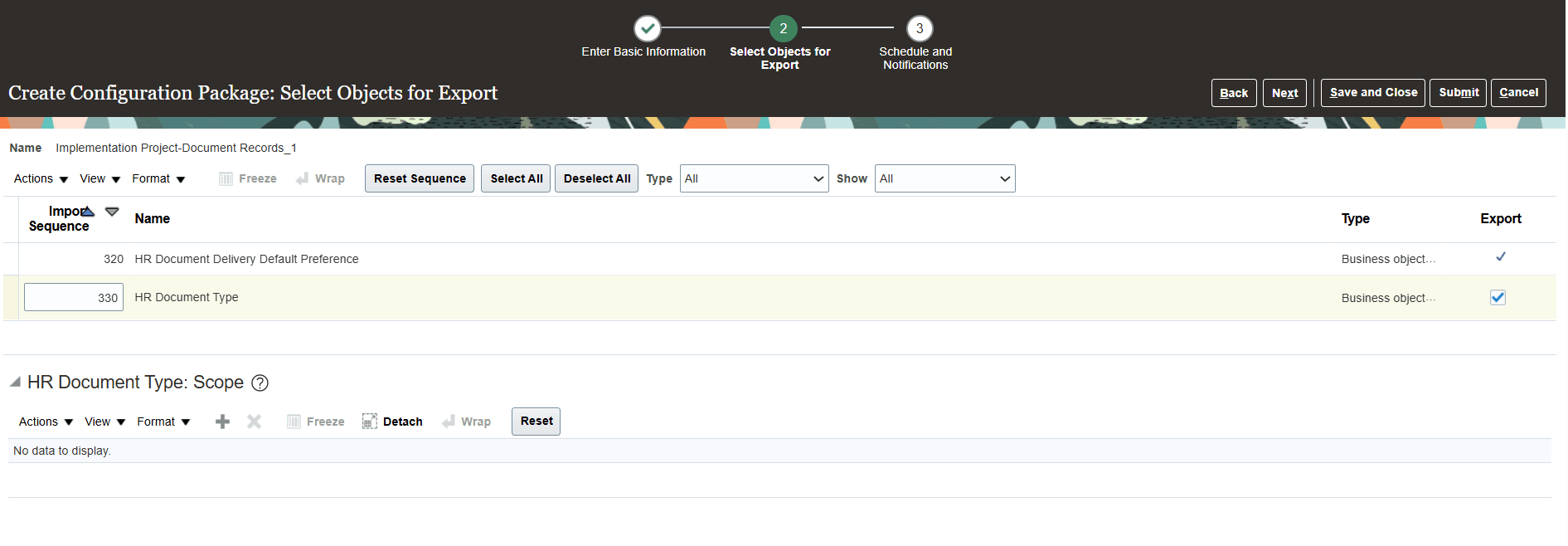This screenshot has height=546, width=1568.
Task: Click the Schedule and Notifications step label
Action: [x=915, y=58]
